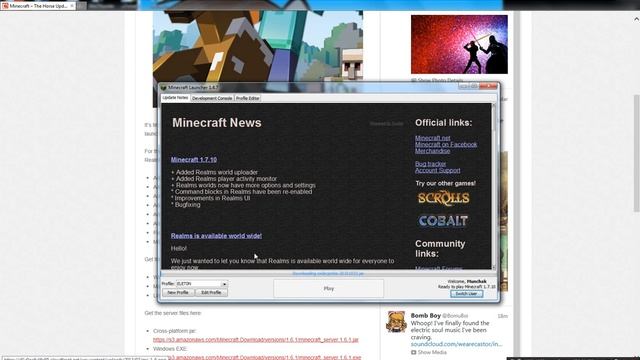Click the 'Added Realms world uploader' line
Viewport: 640px width, 360px height.
[215, 172]
